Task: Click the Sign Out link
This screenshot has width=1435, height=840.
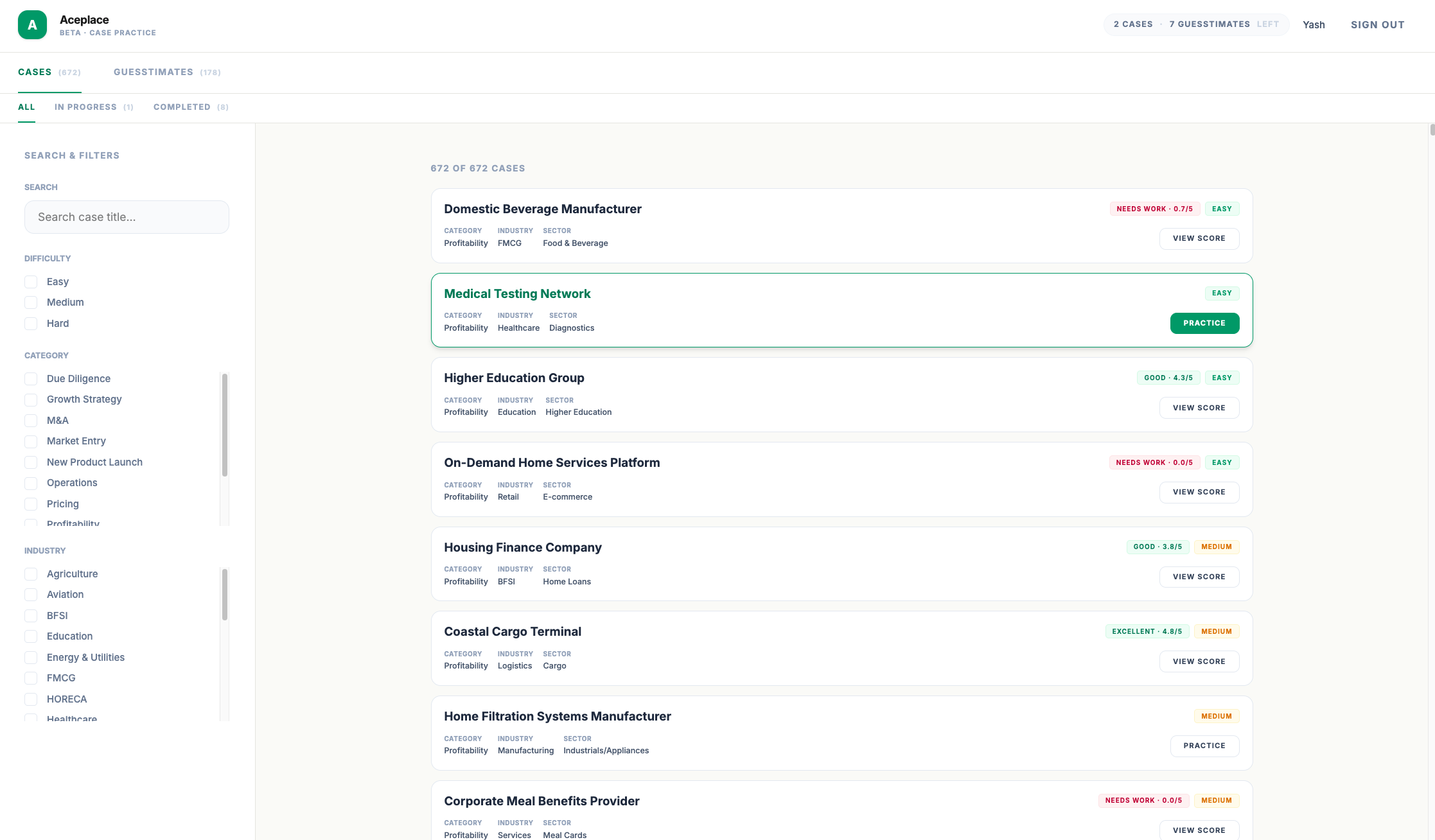Action: click(1377, 24)
